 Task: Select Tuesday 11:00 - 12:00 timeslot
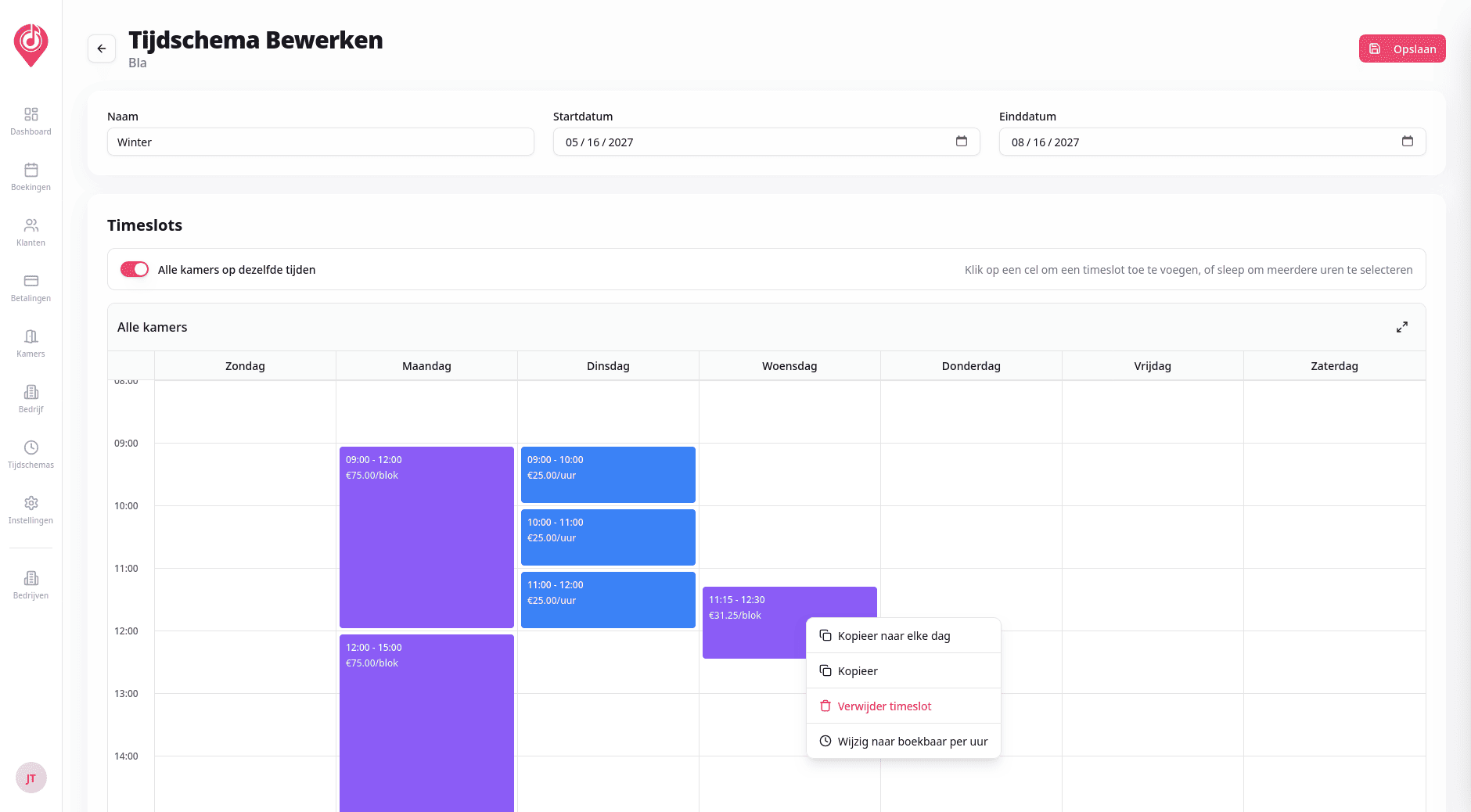tap(608, 600)
